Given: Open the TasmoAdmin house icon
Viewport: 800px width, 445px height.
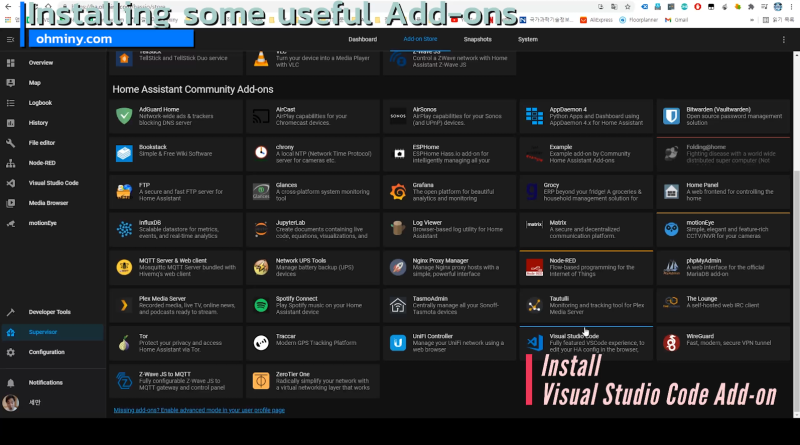Looking at the screenshot, I should [x=398, y=305].
